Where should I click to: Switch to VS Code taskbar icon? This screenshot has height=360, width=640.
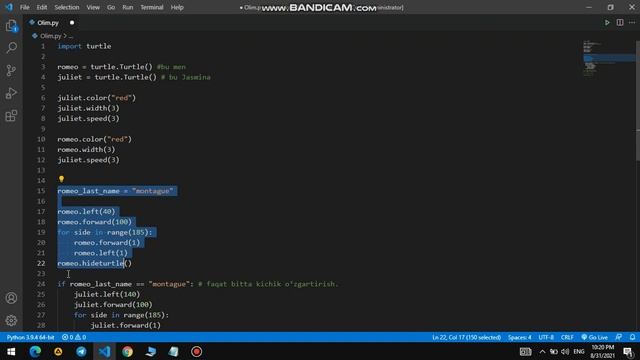(104, 351)
